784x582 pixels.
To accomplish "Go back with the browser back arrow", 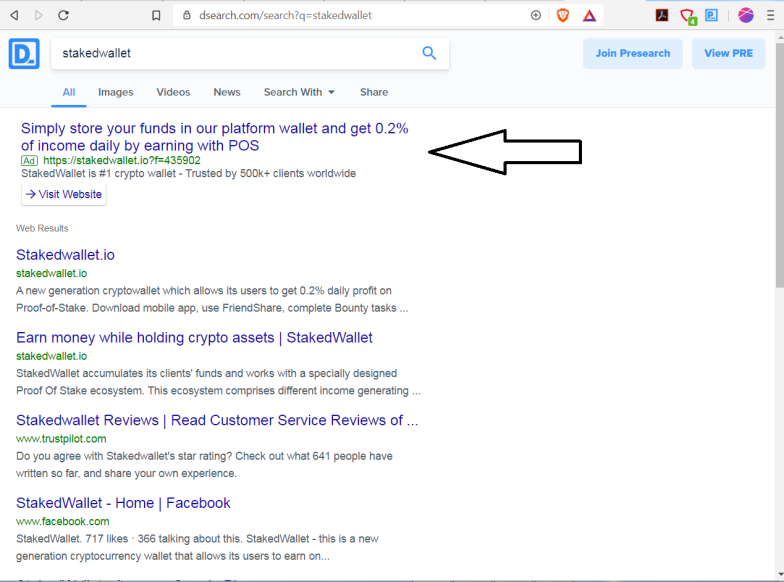I will tap(14, 16).
